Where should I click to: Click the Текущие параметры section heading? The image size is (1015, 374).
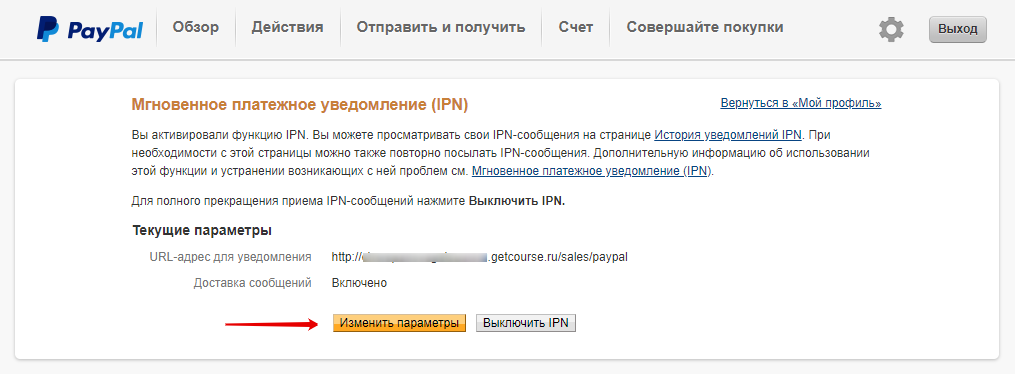pyautogui.click(x=202, y=230)
